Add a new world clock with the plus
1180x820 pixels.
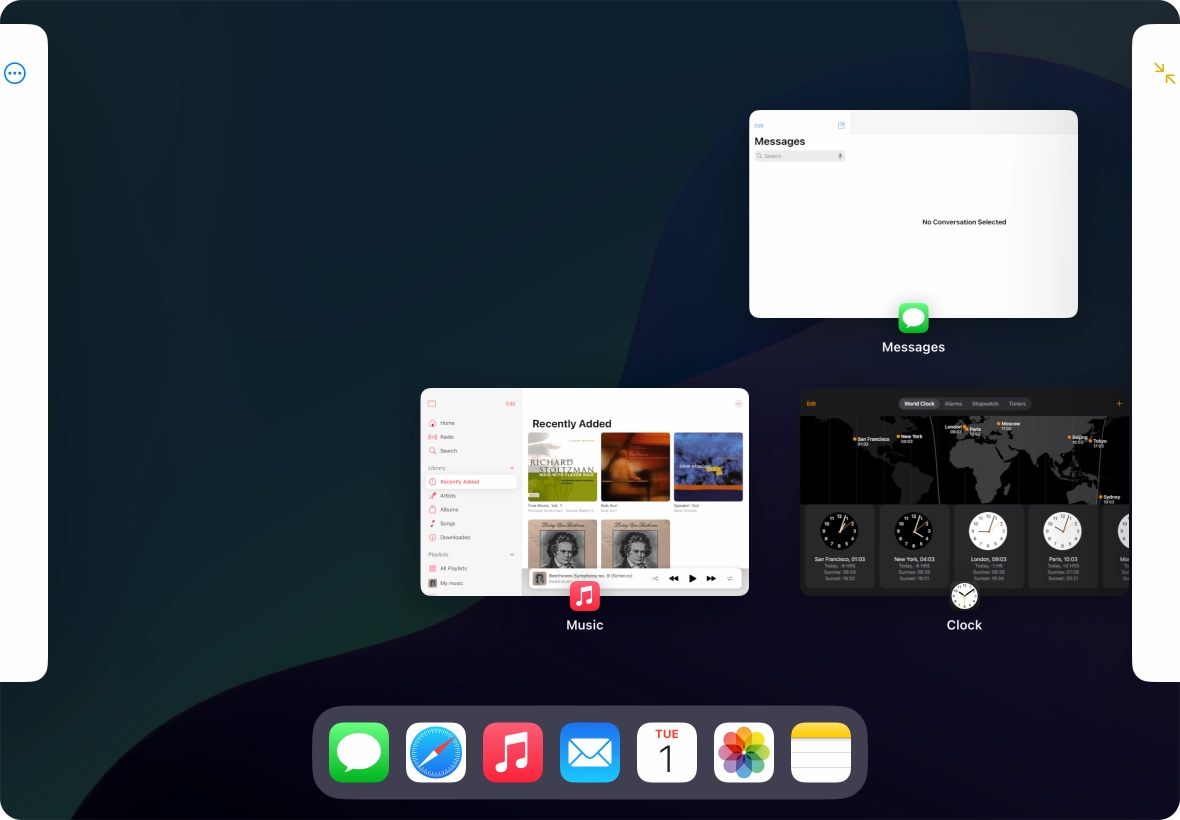[1119, 403]
